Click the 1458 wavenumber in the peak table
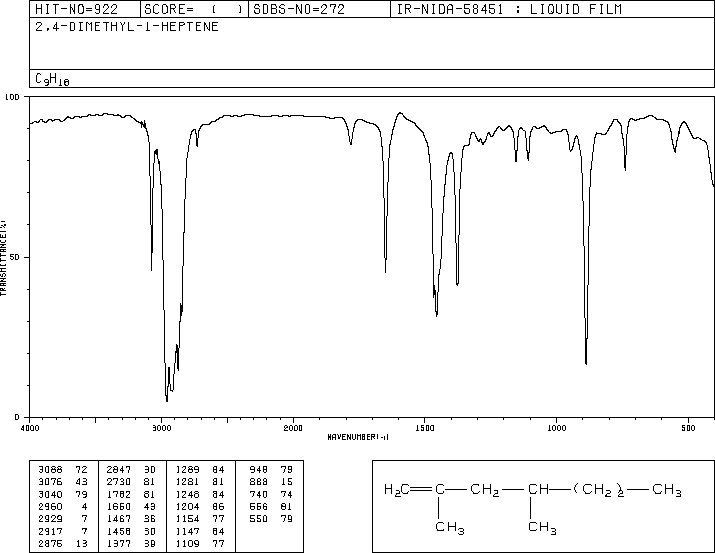The image size is (715, 553). point(119,531)
